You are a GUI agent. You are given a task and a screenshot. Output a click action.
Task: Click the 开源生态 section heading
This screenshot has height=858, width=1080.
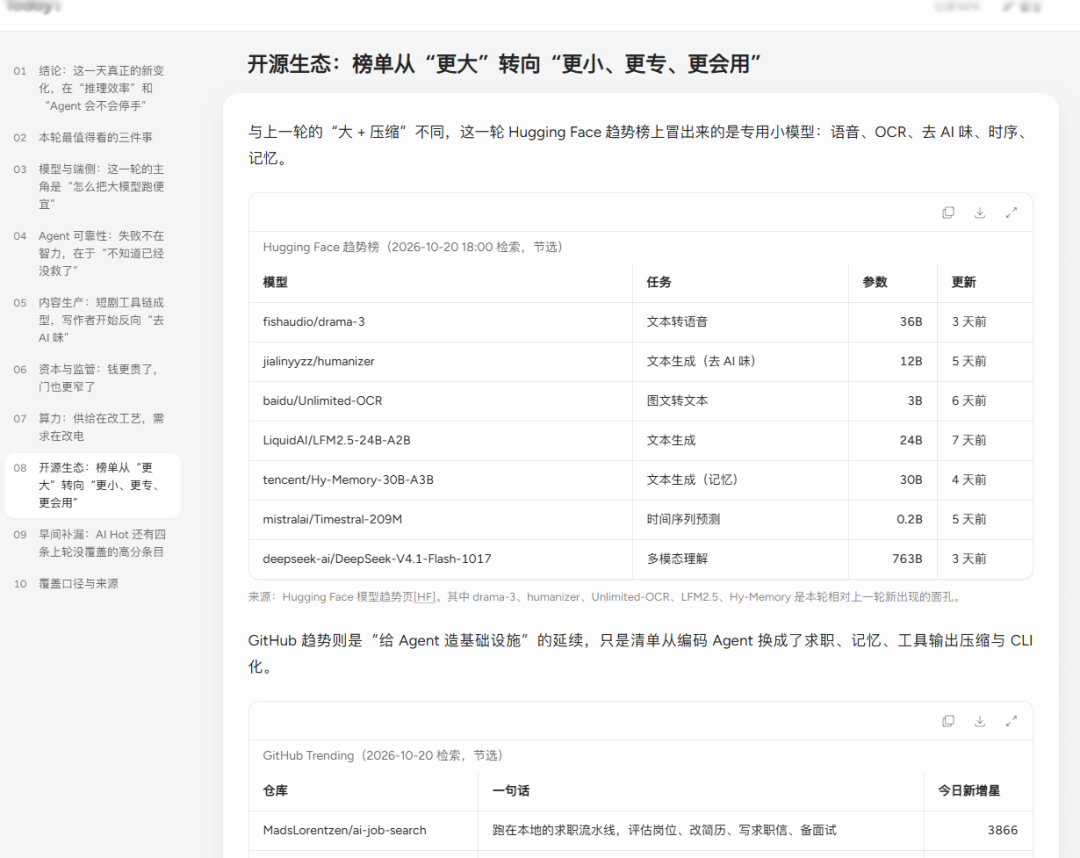[x=504, y=64]
